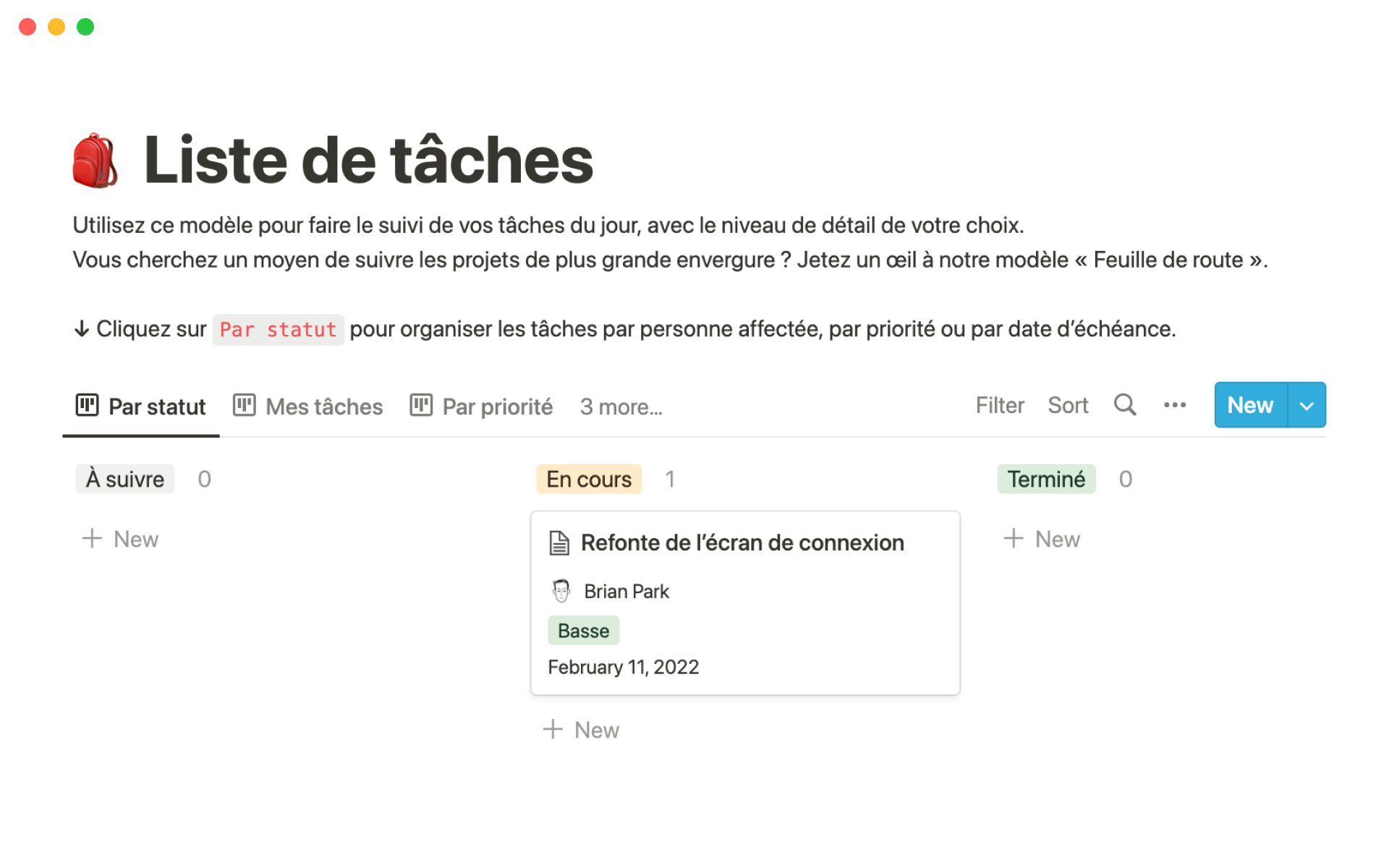1389x868 pixels.
Task: Switch to the Par priorité tab
Action: 482,407
